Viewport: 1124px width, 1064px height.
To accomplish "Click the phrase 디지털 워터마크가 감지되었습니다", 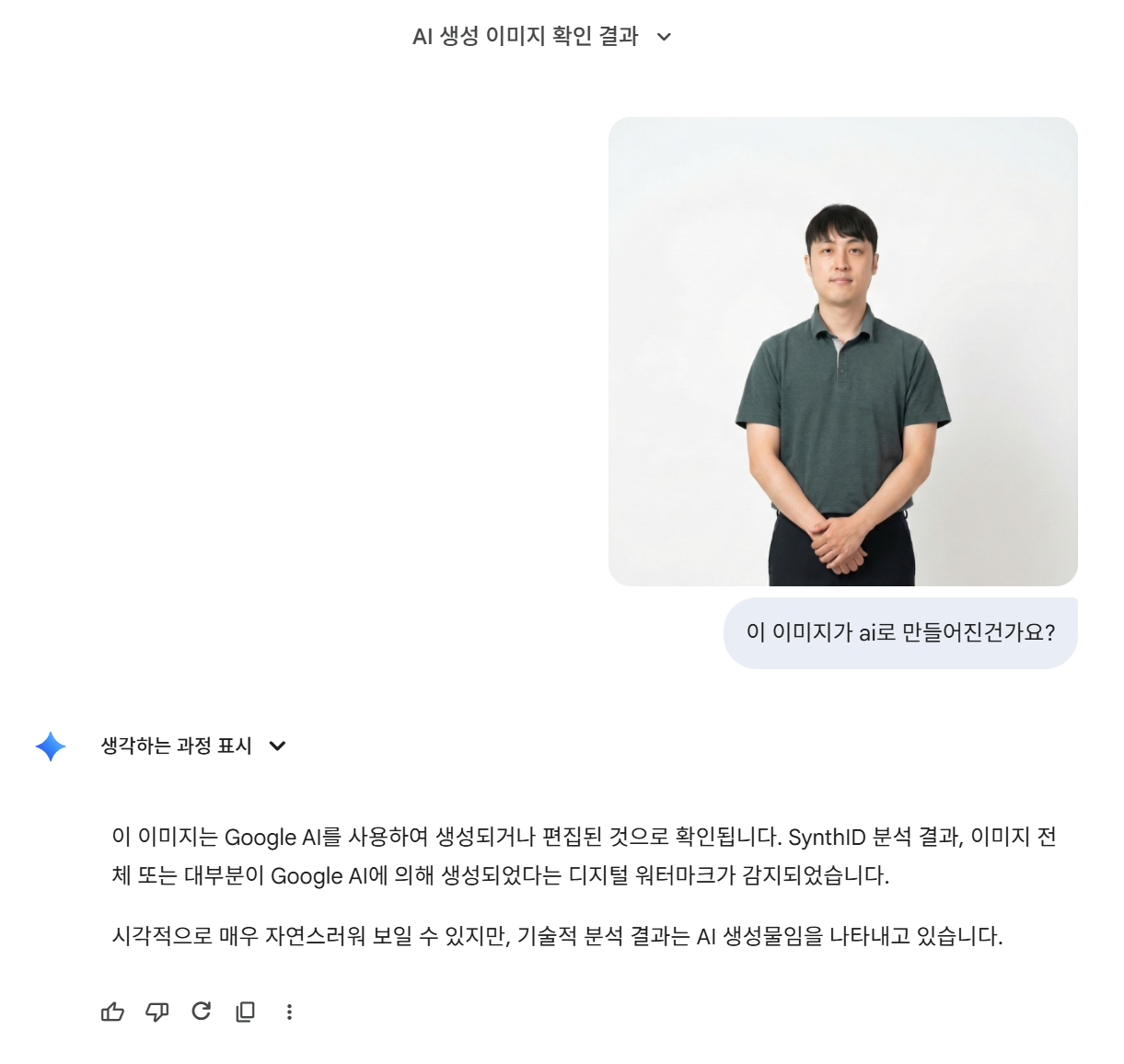I will coord(729,875).
